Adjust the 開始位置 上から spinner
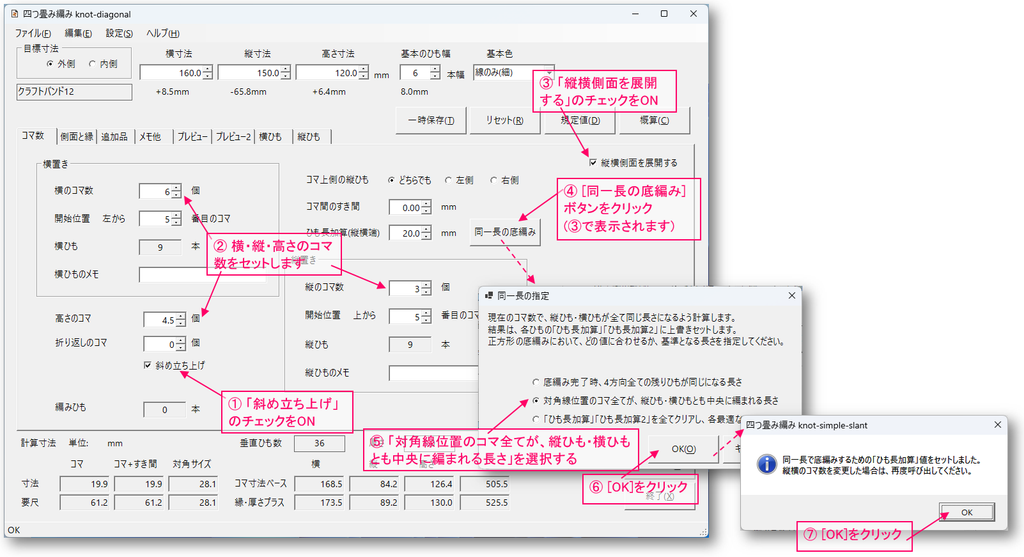The height and width of the screenshot is (557, 1024). [x=426, y=317]
